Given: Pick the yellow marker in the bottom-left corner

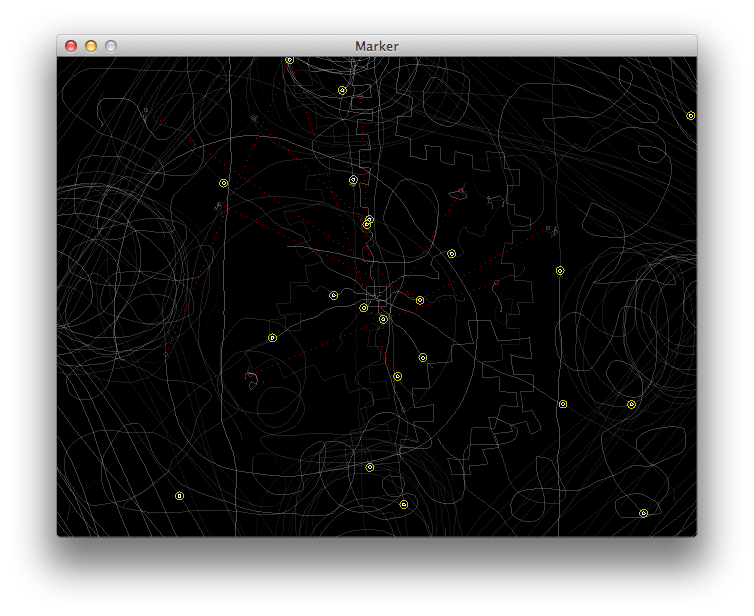Looking at the screenshot, I should 180,496.
